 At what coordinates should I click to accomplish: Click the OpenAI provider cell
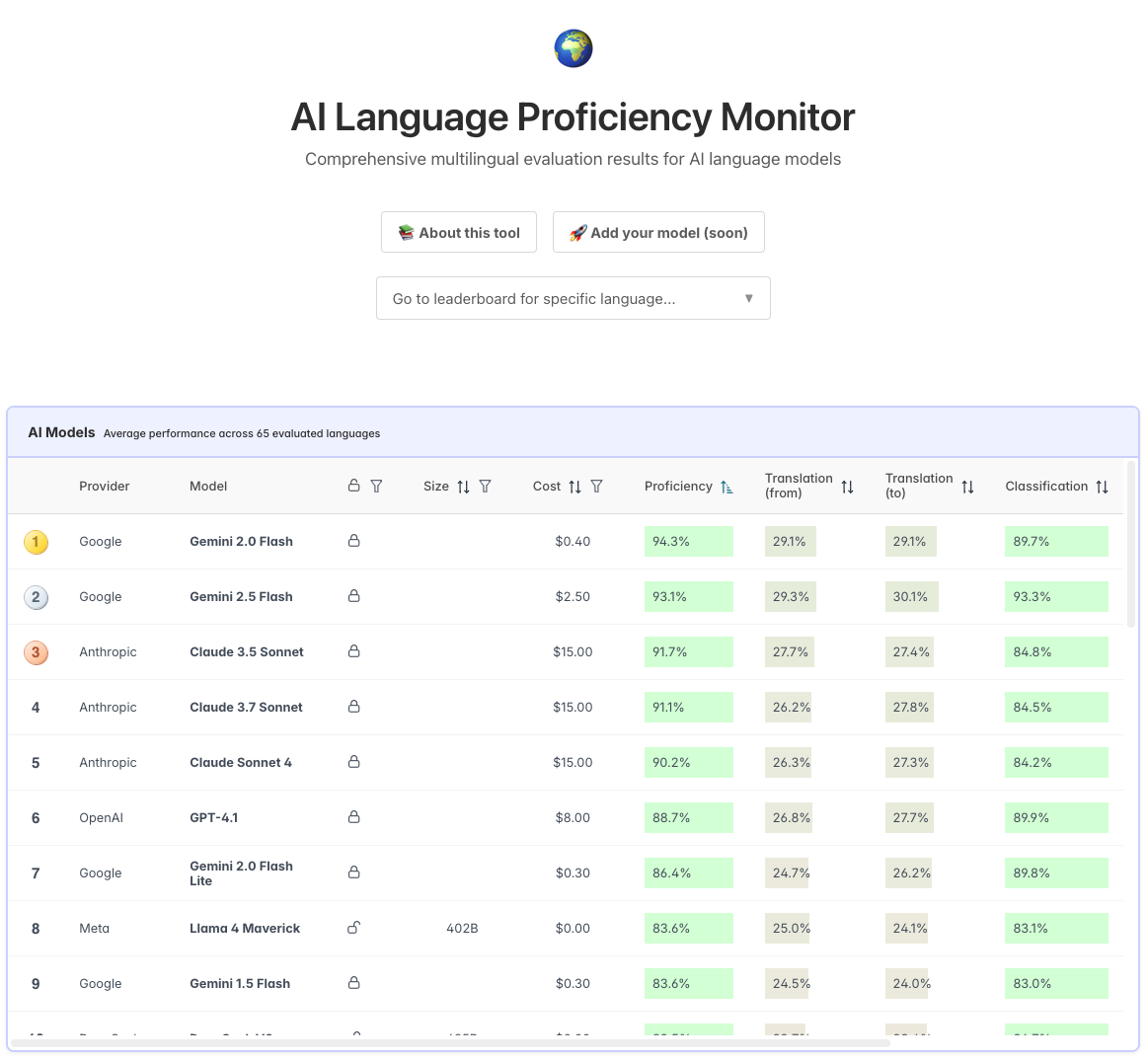click(x=101, y=818)
